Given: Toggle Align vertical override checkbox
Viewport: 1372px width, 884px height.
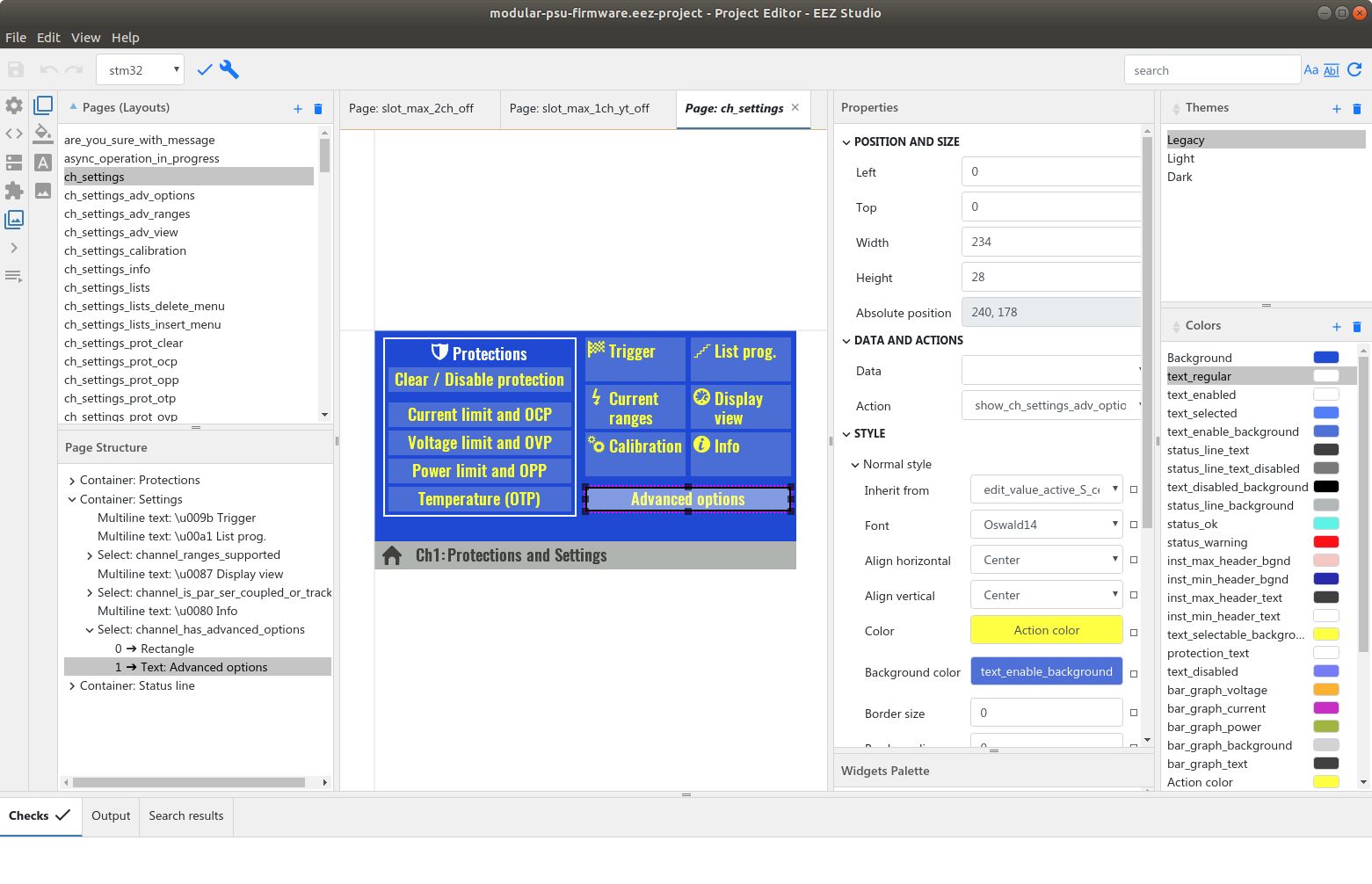Looking at the screenshot, I should click(x=1134, y=595).
